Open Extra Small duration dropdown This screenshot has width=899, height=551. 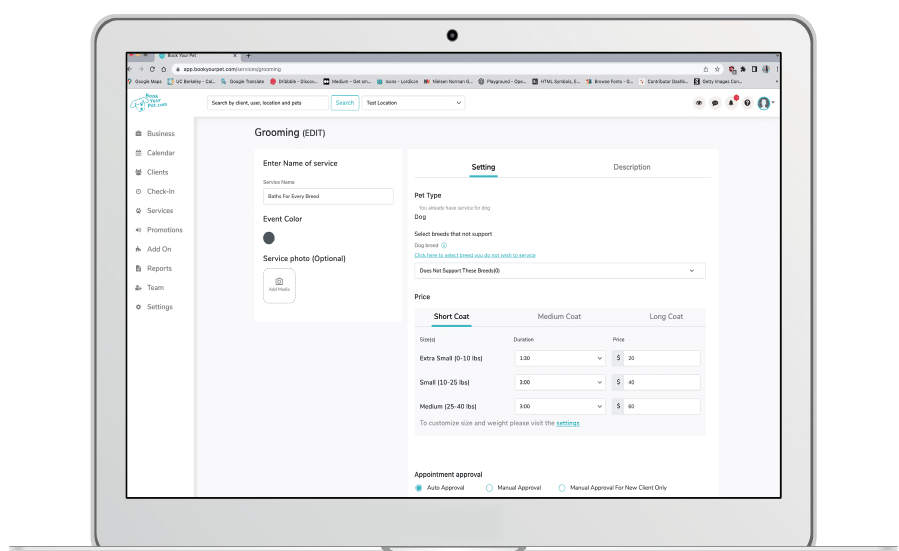point(560,357)
